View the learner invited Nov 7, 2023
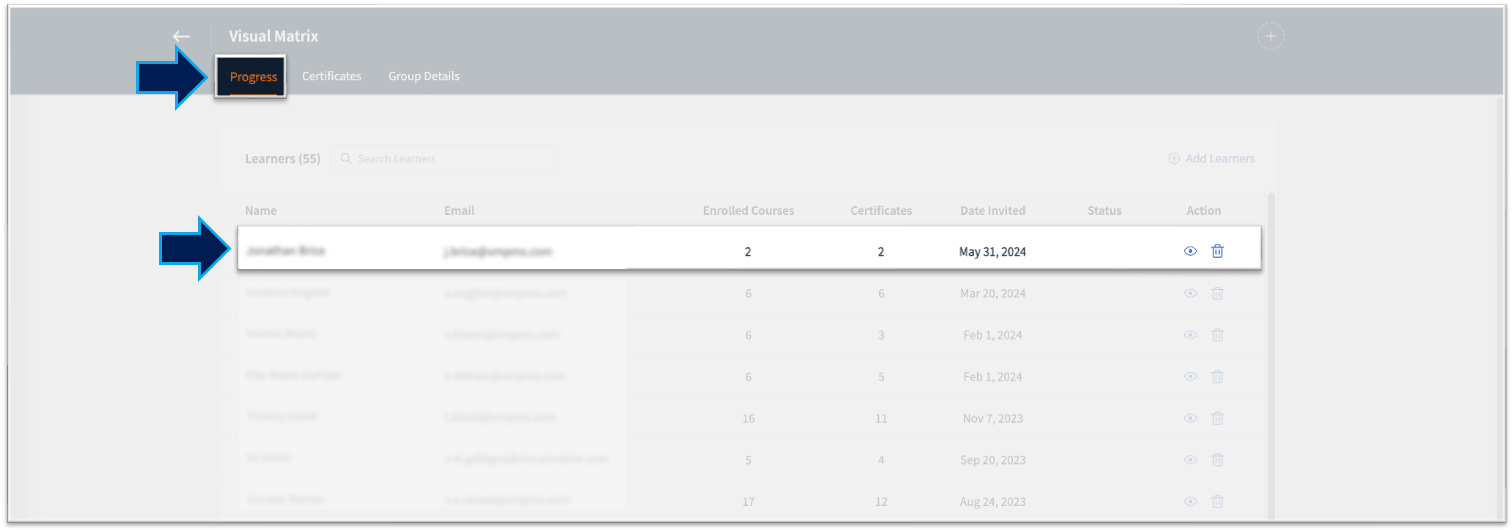Image resolution: width=1512 pixels, height=530 pixels. click(x=1190, y=418)
